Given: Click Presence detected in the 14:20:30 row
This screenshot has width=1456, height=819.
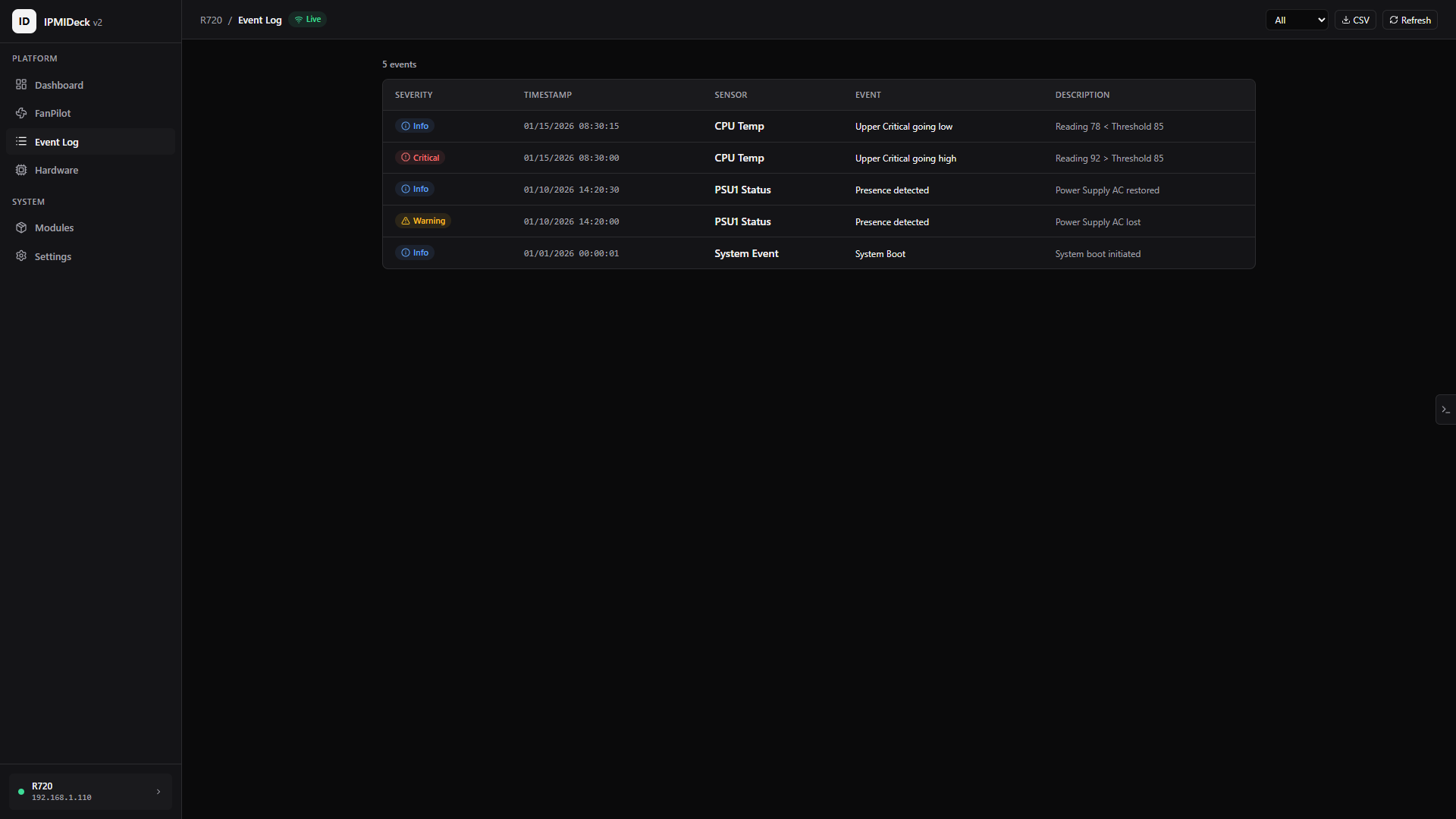Looking at the screenshot, I should (892, 190).
